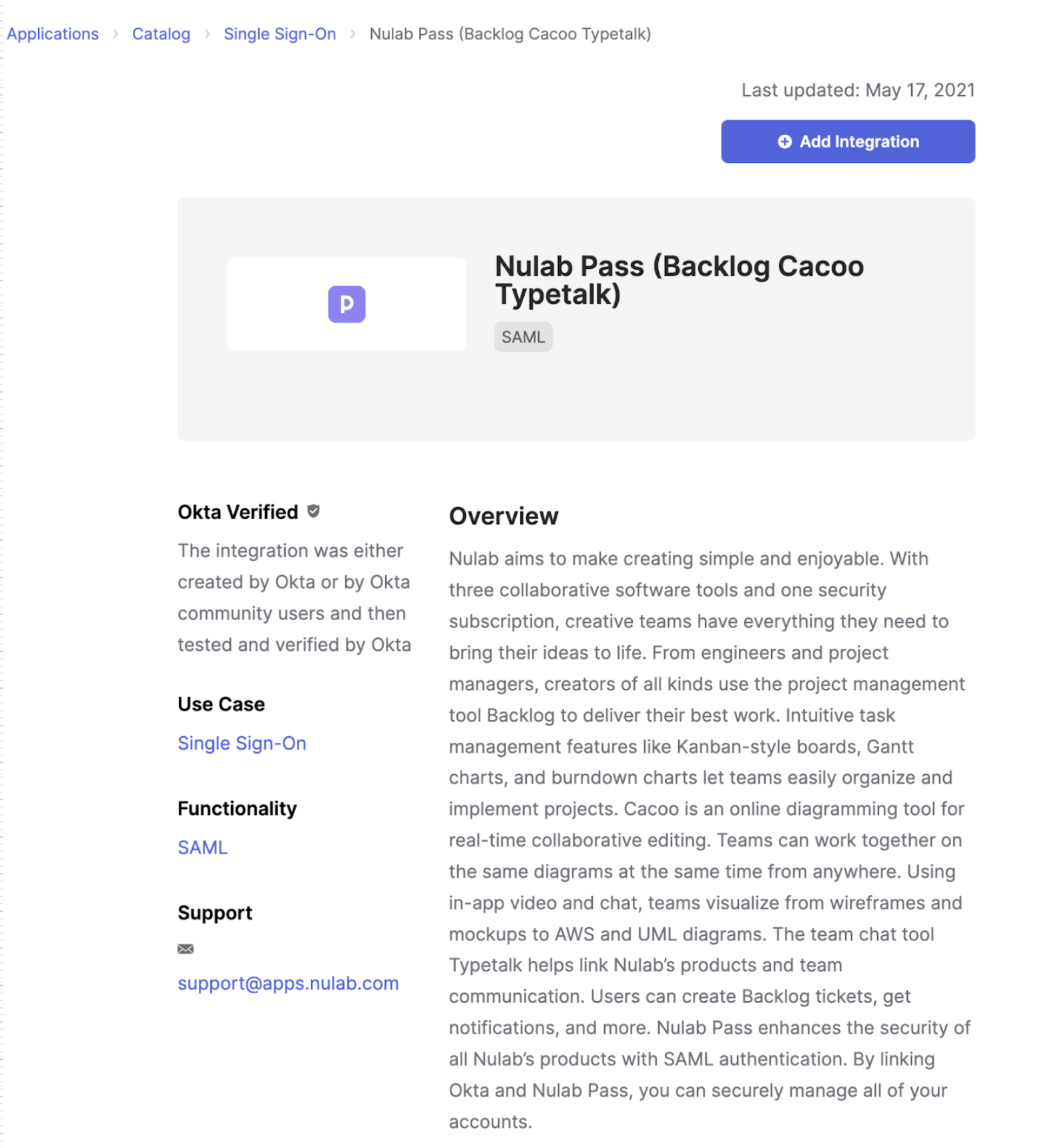Select the Nulab Pass breadcrumb text
Image resolution: width=1048 pixels, height=1148 pixels.
[510, 34]
